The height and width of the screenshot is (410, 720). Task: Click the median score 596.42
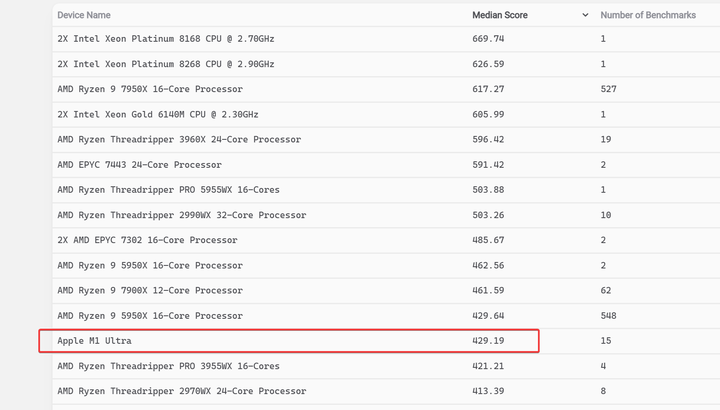click(x=488, y=140)
